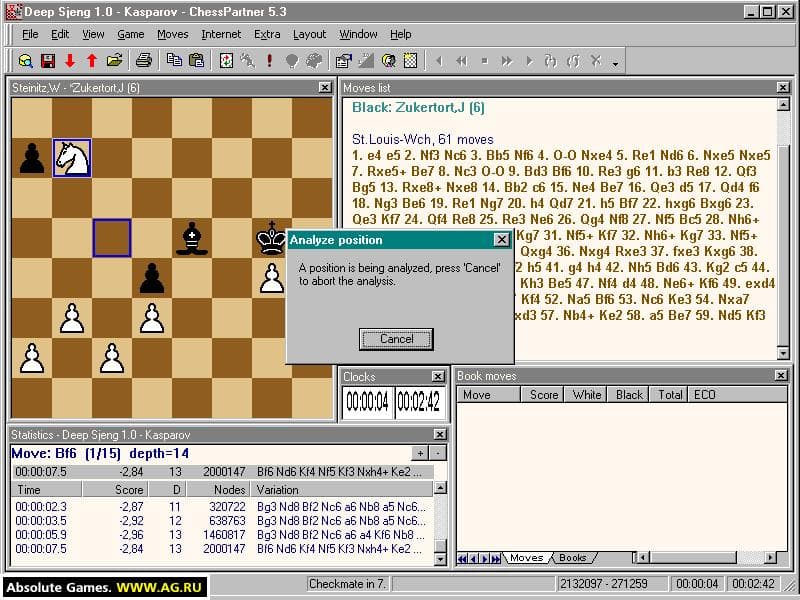Viewport: 800px width, 600px height.
Task: Click the Score column header in Book moves
Action: [x=543, y=394]
